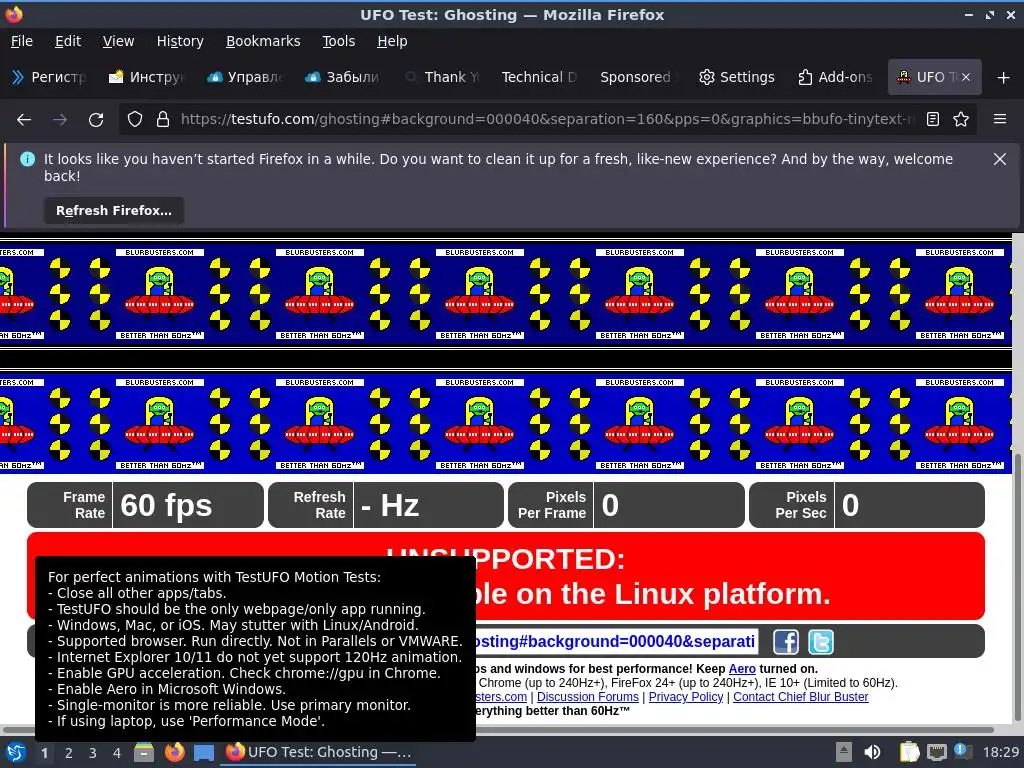Open the Help menu
Screen dimensions: 1024x768
[392, 41]
